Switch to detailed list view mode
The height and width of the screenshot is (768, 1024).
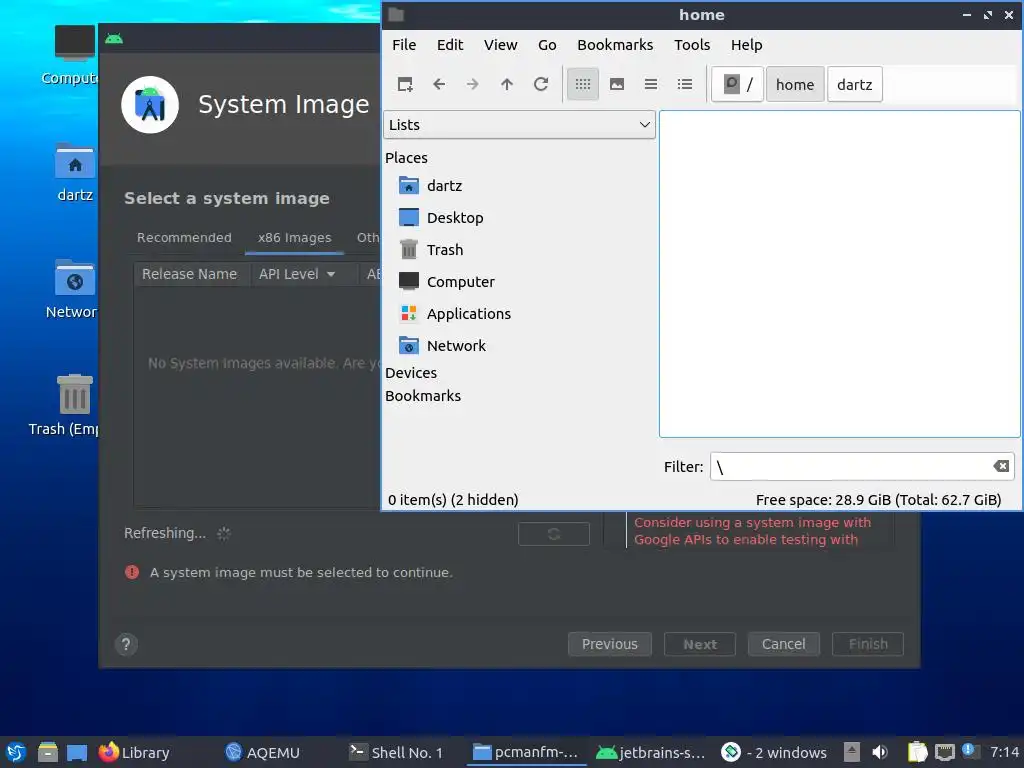pyautogui.click(x=684, y=84)
